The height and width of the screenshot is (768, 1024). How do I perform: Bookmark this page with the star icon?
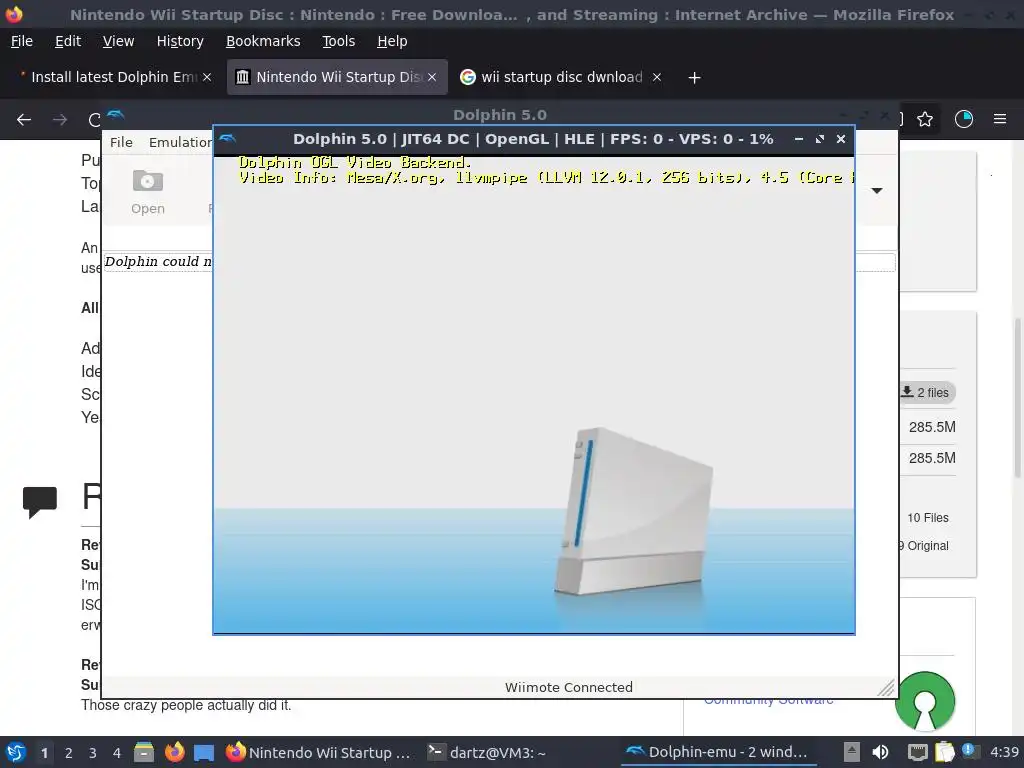[x=925, y=120]
